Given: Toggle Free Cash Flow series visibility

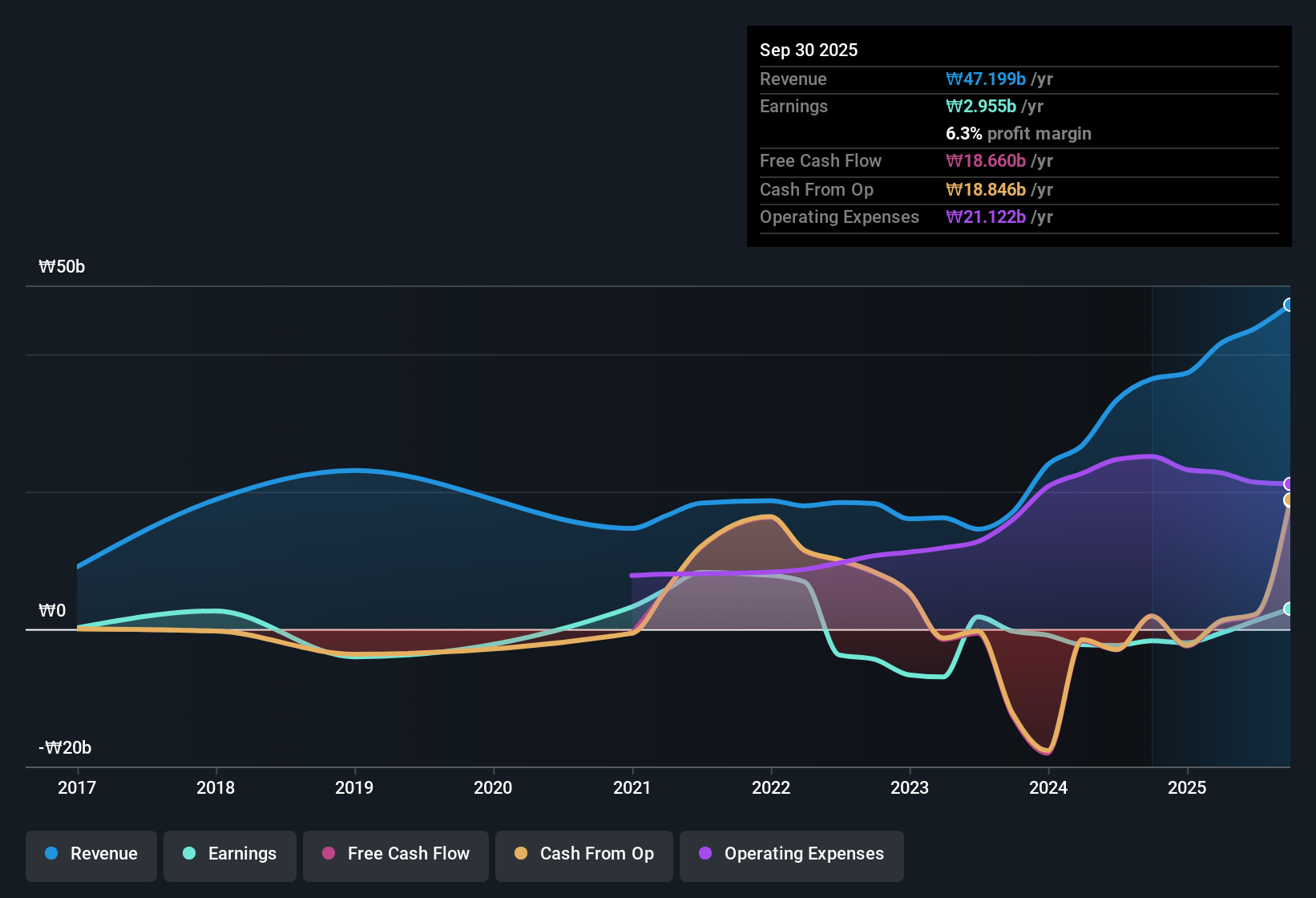Looking at the screenshot, I should click(x=395, y=854).
